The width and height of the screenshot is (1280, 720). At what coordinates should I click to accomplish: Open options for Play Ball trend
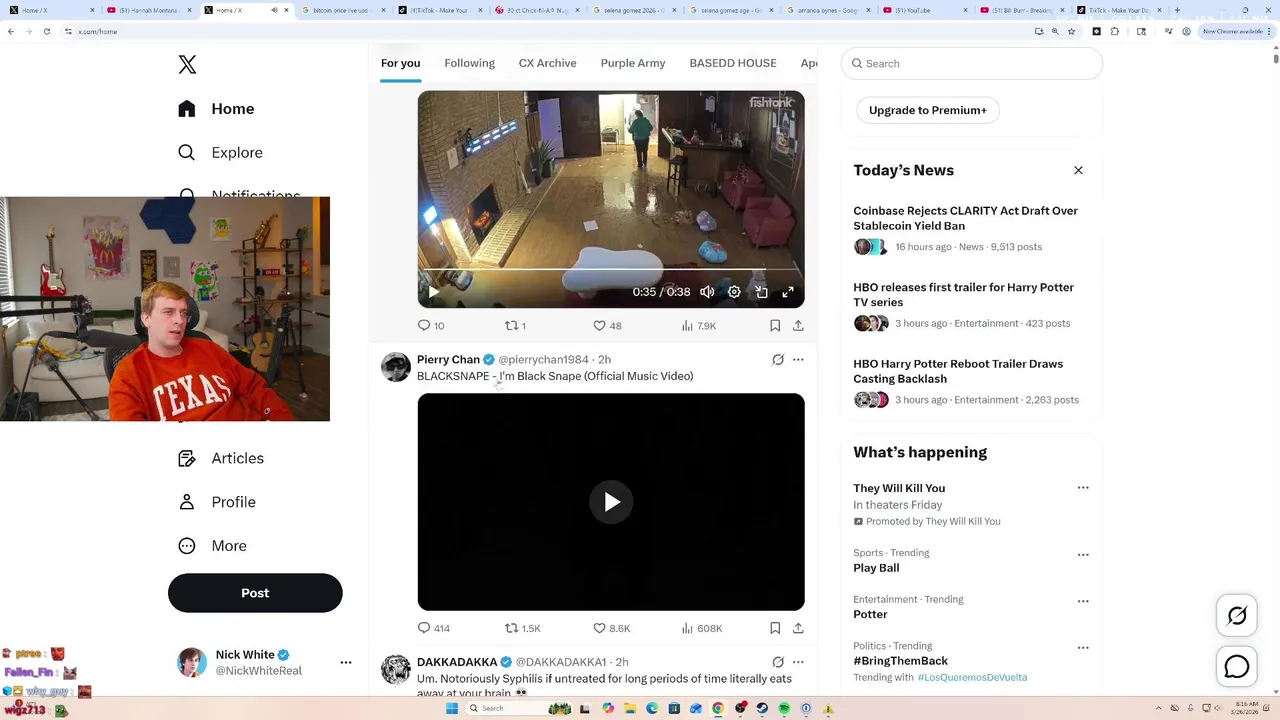1083,554
